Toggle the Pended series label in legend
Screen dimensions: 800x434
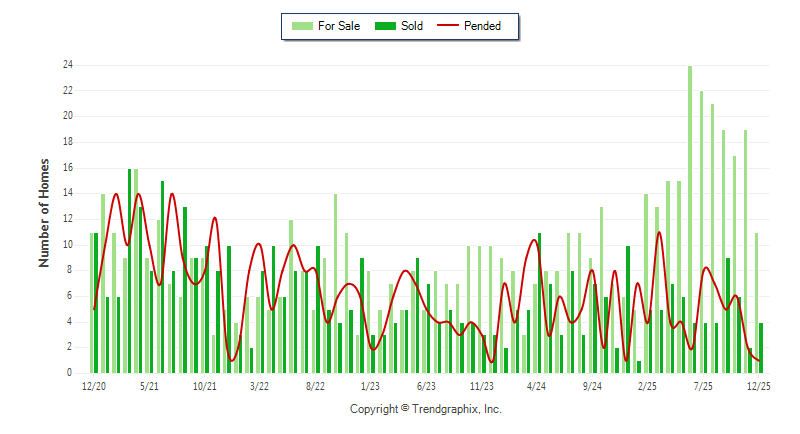tap(483, 26)
